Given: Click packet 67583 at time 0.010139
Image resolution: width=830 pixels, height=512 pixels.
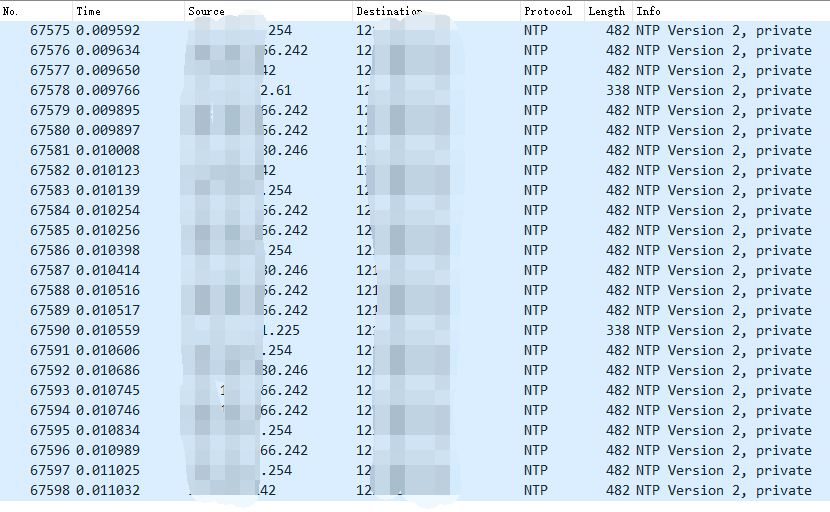Looking at the screenshot, I should tap(108, 191).
